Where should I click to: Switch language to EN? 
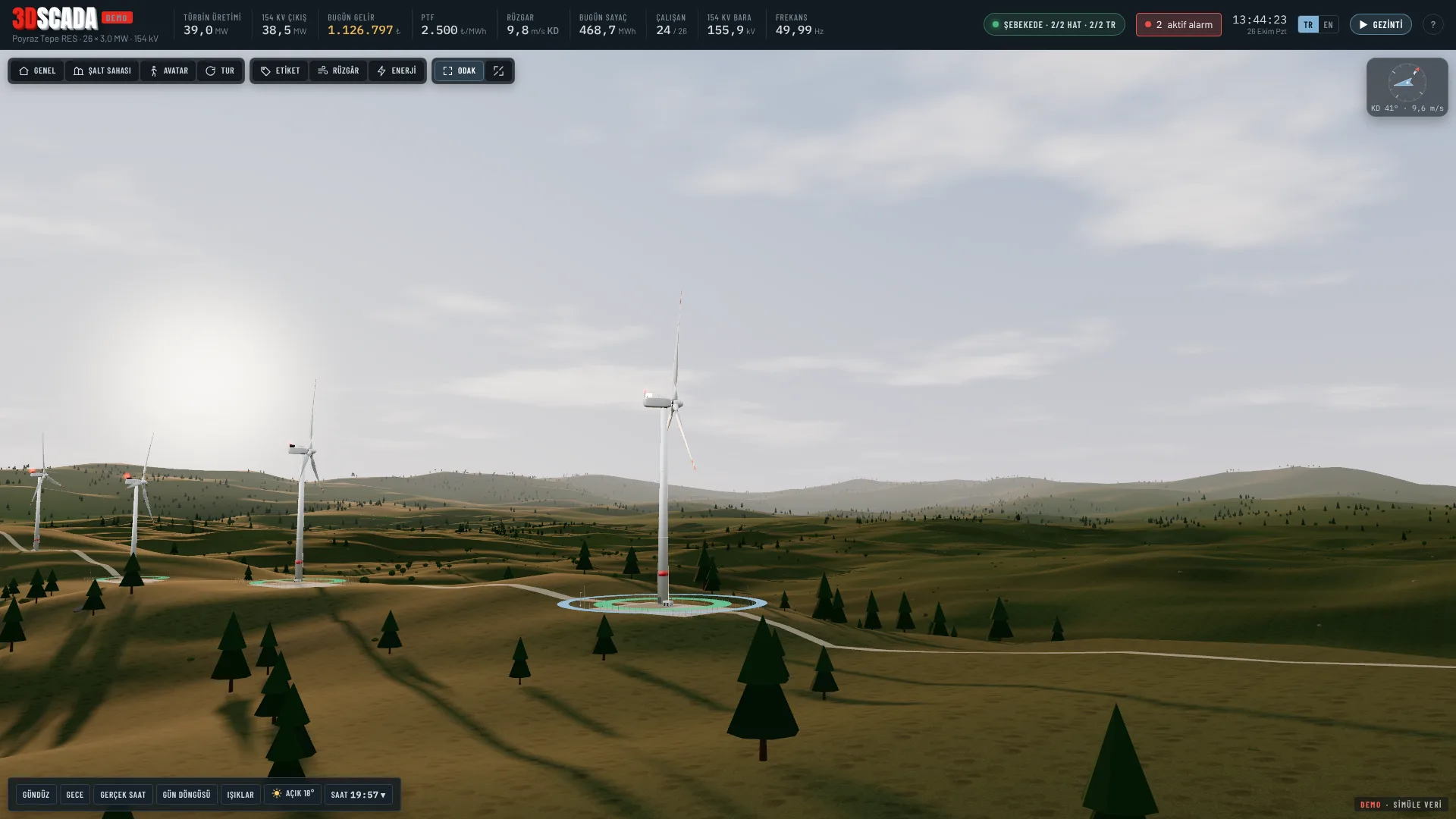(x=1328, y=24)
